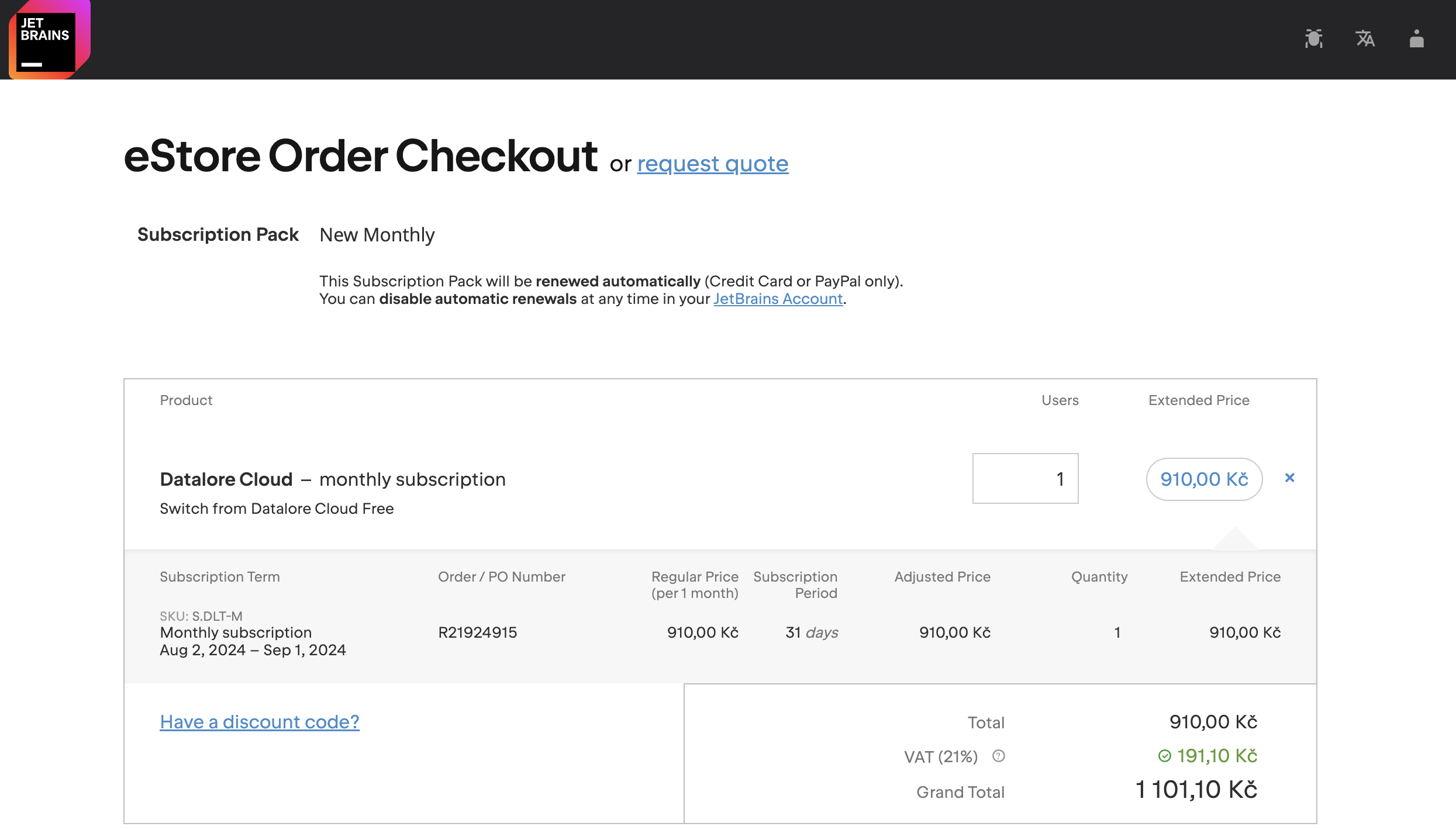Viewport: 1456px width, 830px height.
Task: Click the green VAT validation checkmark
Action: pyautogui.click(x=1164, y=755)
